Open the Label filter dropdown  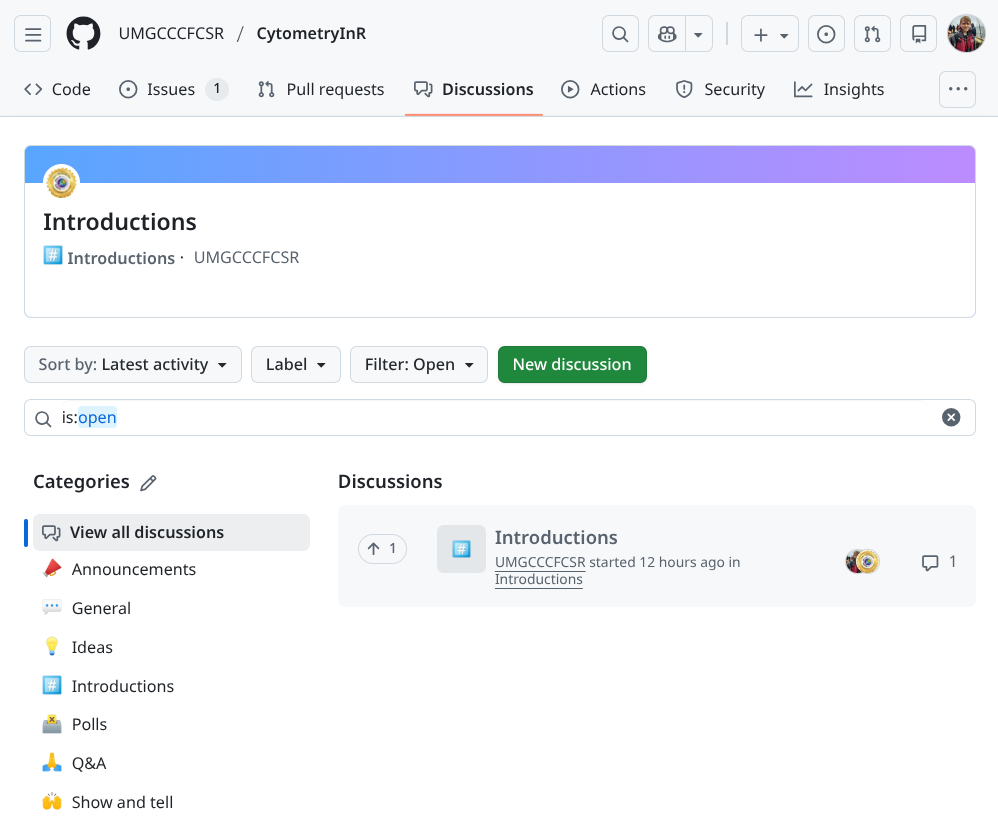coord(296,365)
